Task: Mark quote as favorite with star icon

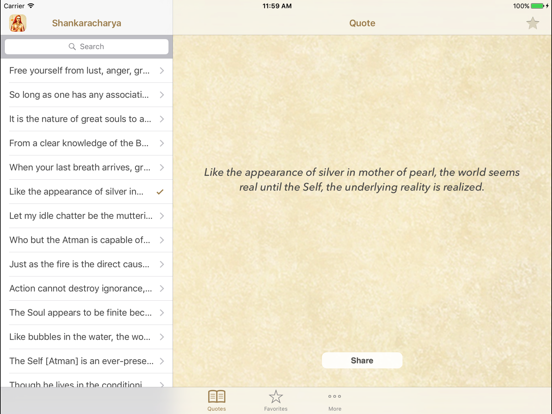Action: 533,23
